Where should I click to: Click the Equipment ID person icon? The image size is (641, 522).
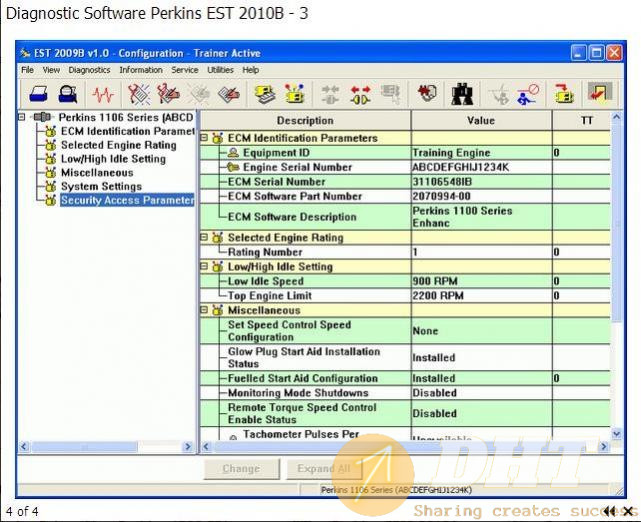coord(233,153)
